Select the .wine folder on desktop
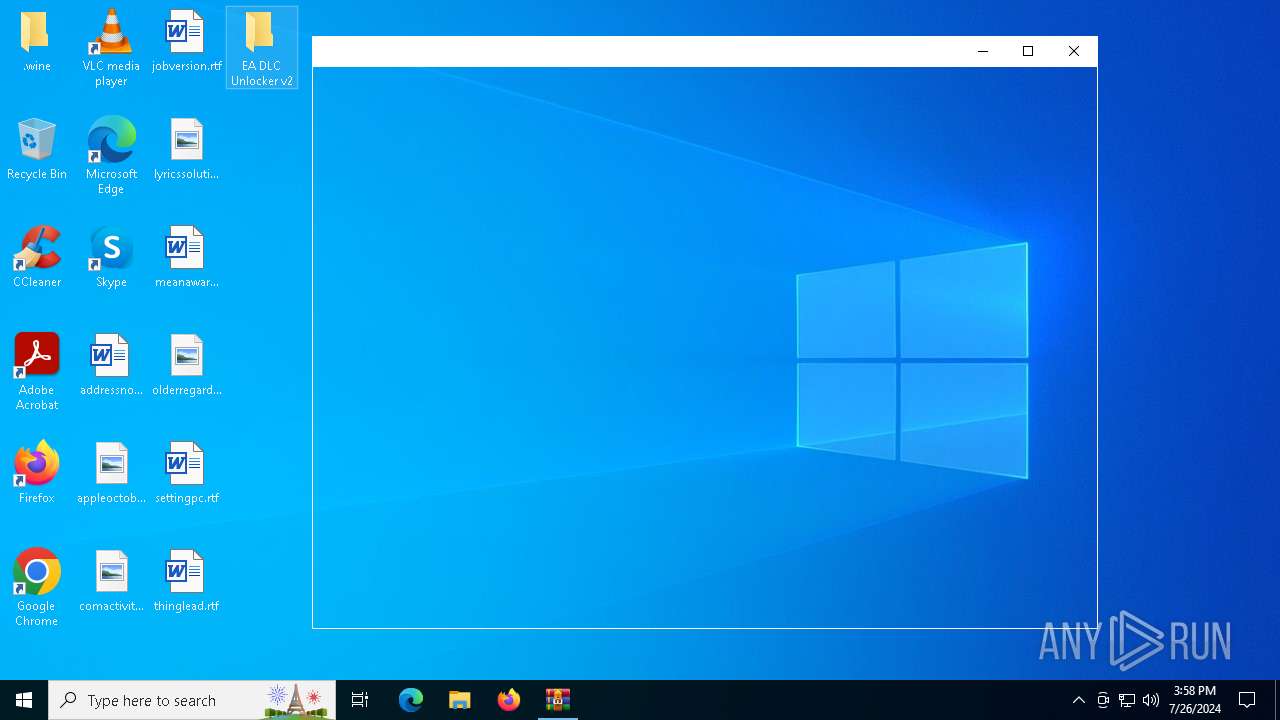Viewport: 1280px width, 720px height. pos(36,42)
